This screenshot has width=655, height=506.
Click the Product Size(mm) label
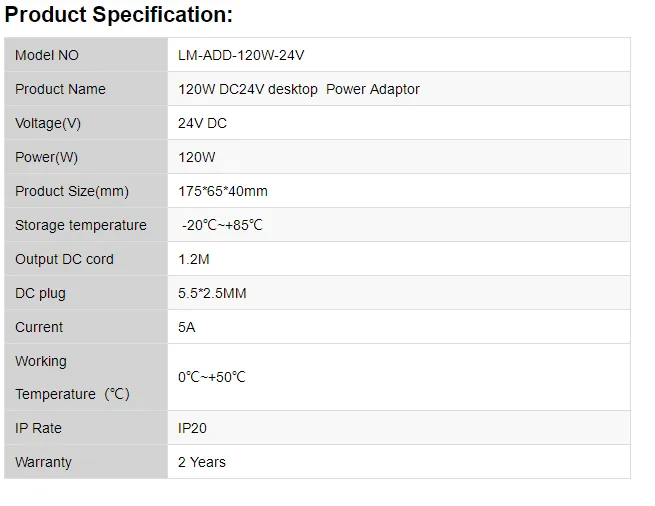pos(72,191)
